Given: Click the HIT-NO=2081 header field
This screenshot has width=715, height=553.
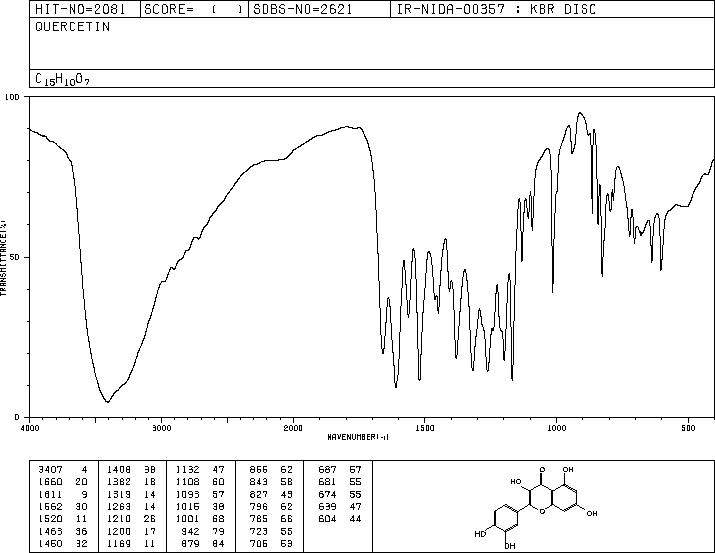Looking at the screenshot, I should 80,9.
